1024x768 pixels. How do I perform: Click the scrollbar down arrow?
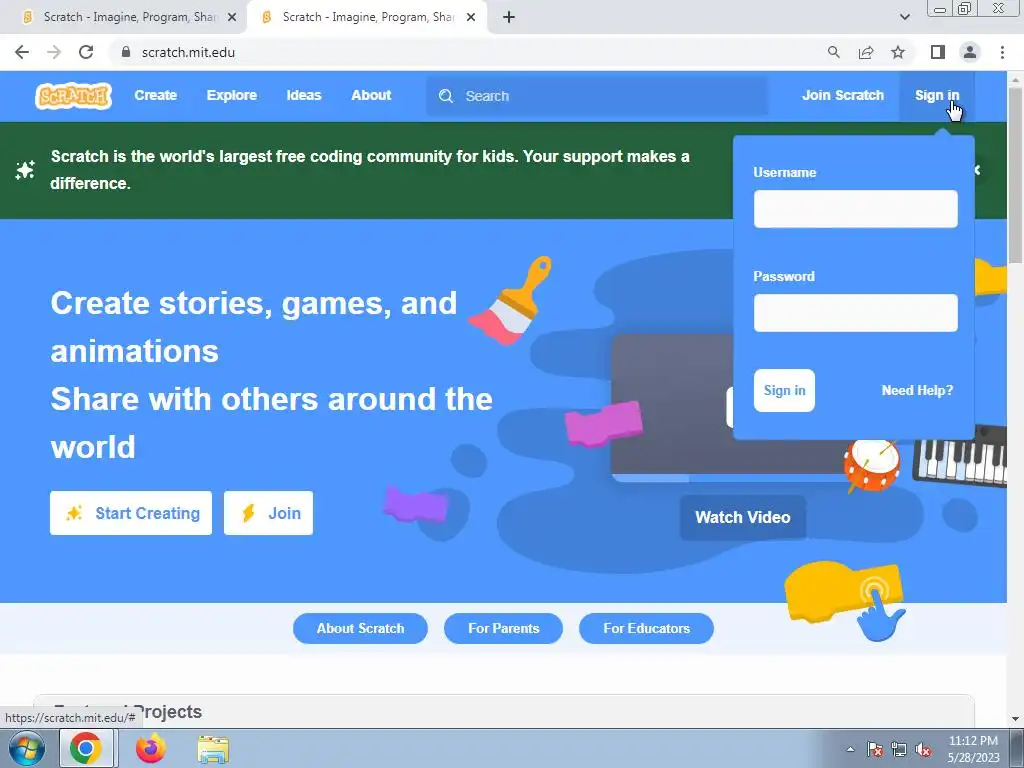tap(1016, 719)
